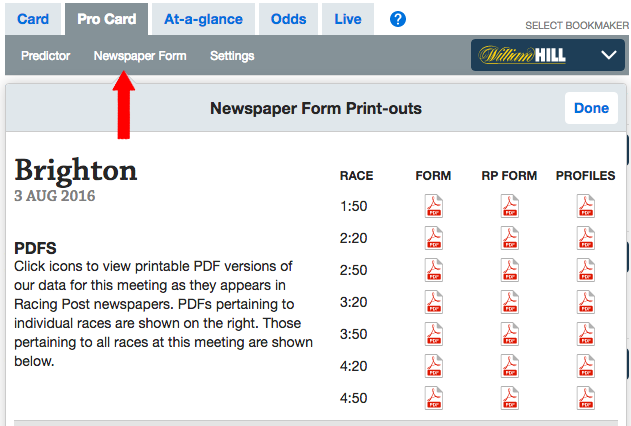Open the 2:50 race Profiles PDF
This screenshot has width=631, height=426.
point(586,270)
